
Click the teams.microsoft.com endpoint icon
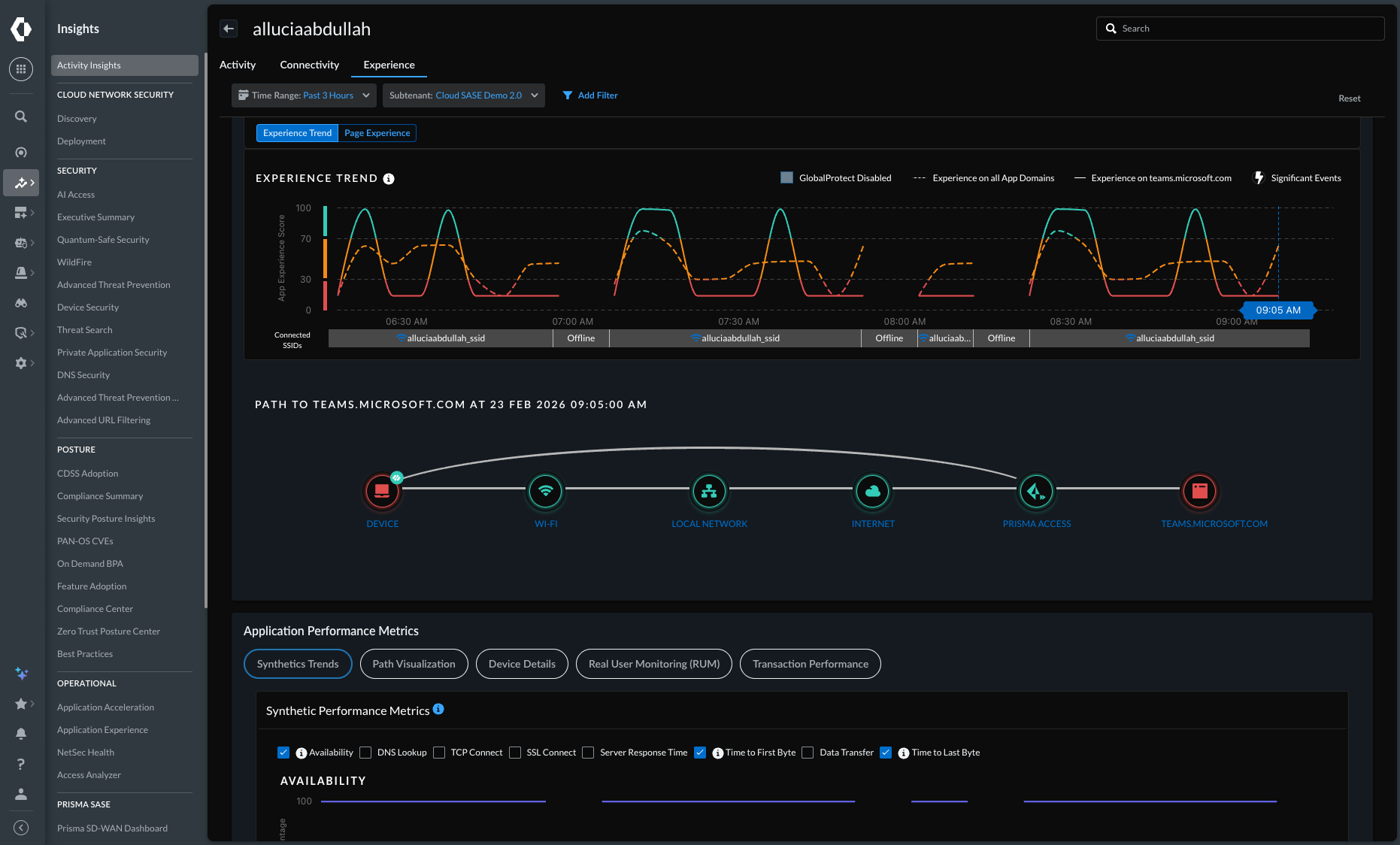[x=1199, y=491]
